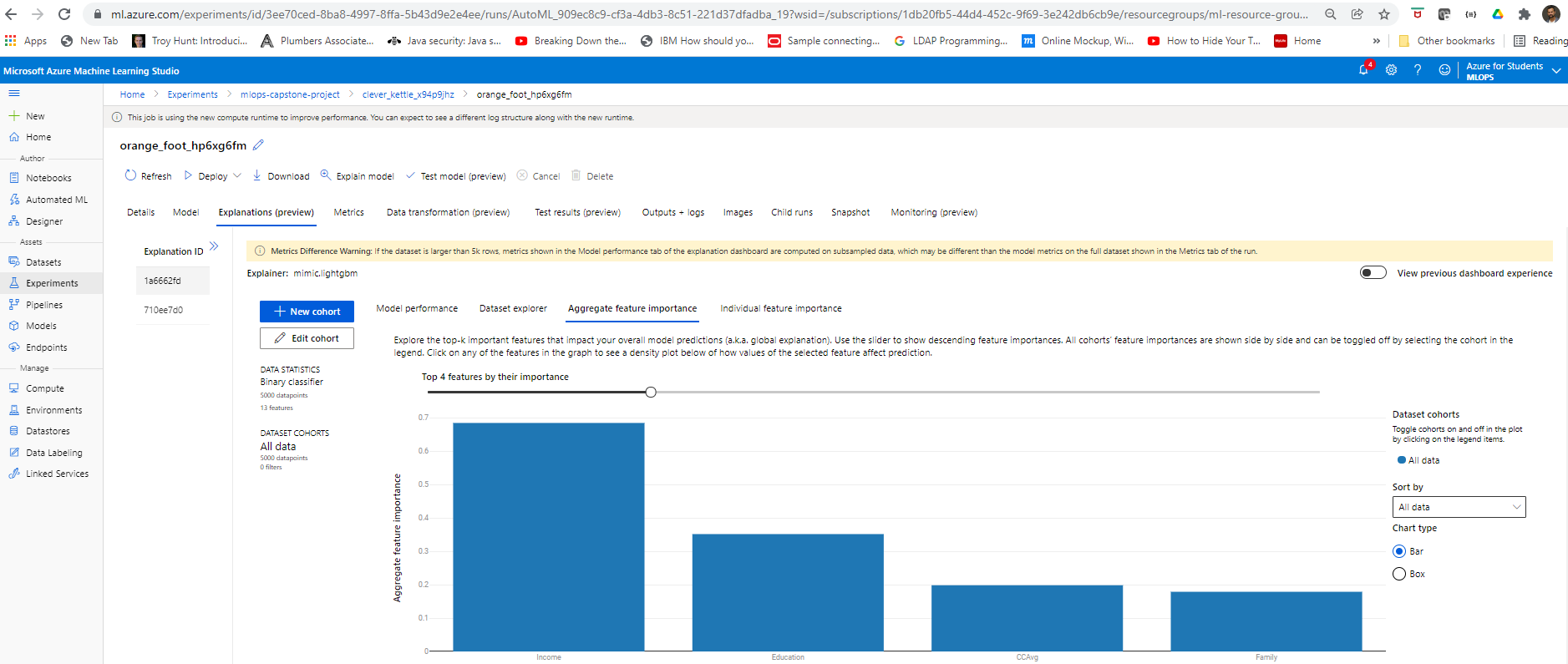Image resolution: width=1568 pixels, height=664 pixels.
Task: Select the Bar chart type
Action: 1399,551
